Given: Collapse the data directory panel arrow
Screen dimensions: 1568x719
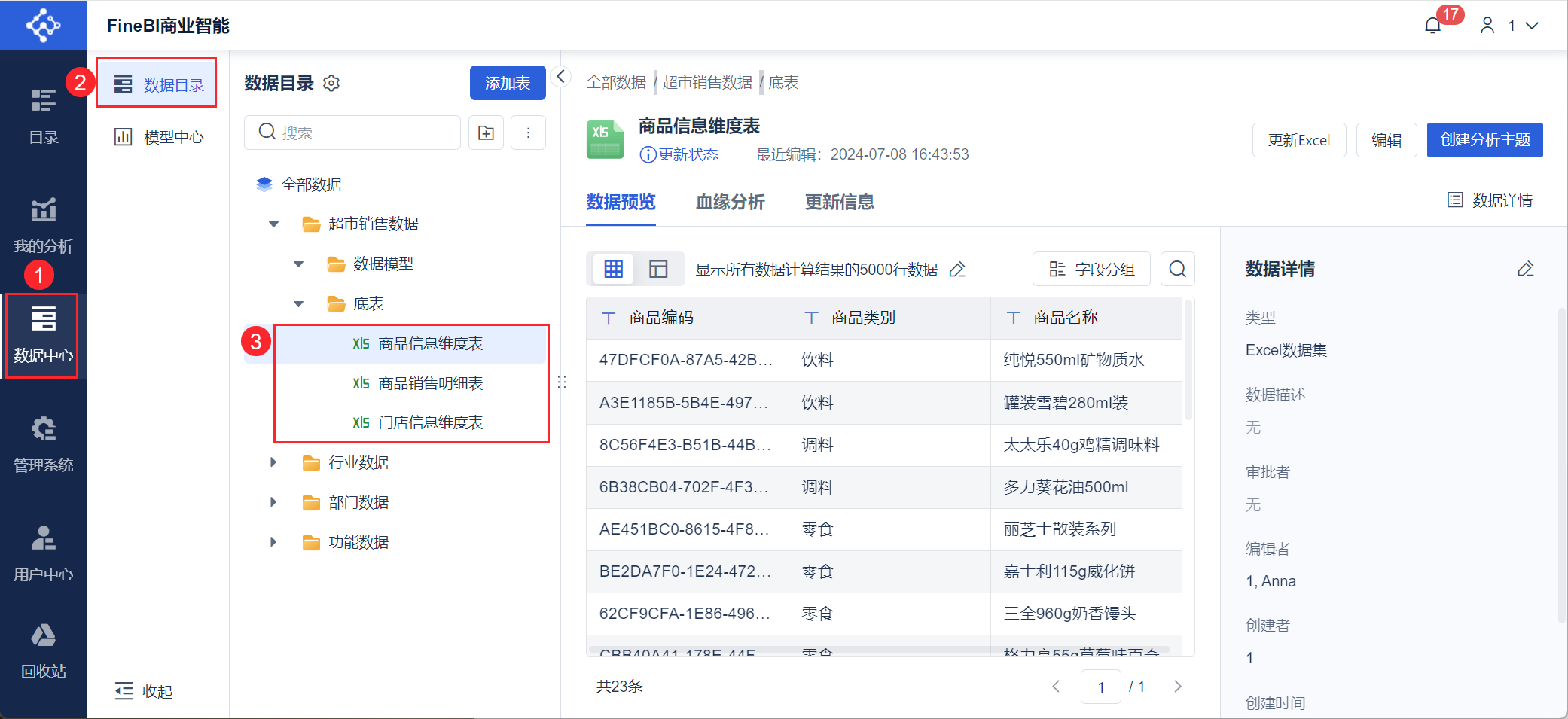Looking at the screenshot, I should pyautogui.click(x=561, y=76).
